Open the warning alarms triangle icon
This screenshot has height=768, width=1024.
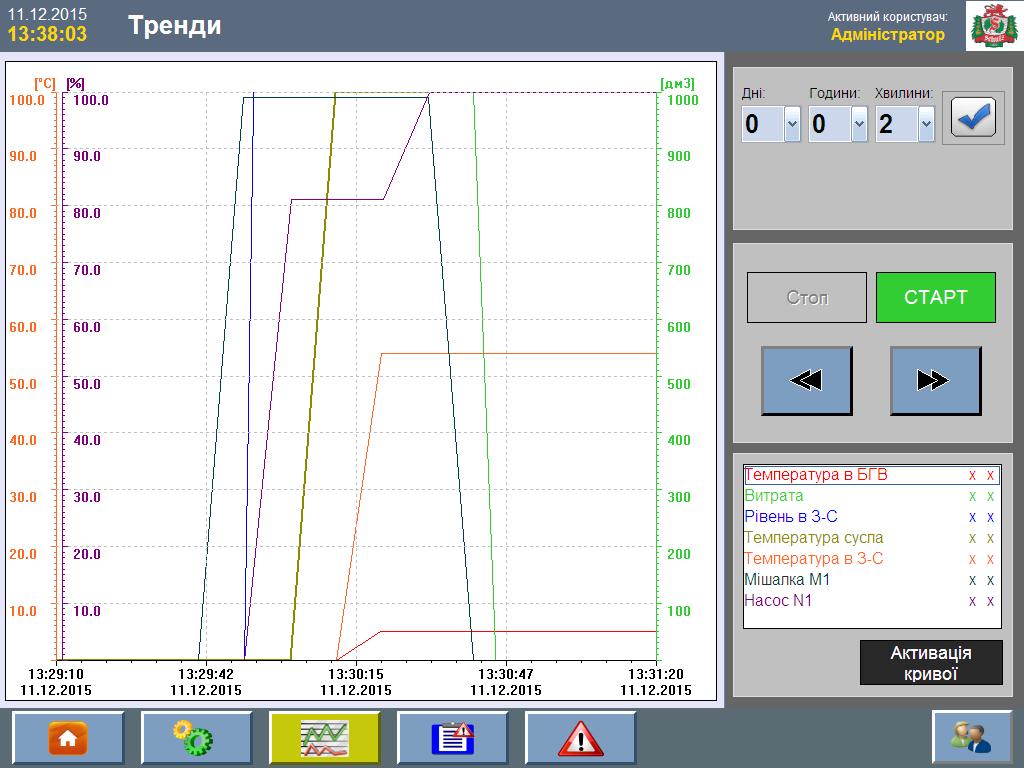[x=580, y=738]
